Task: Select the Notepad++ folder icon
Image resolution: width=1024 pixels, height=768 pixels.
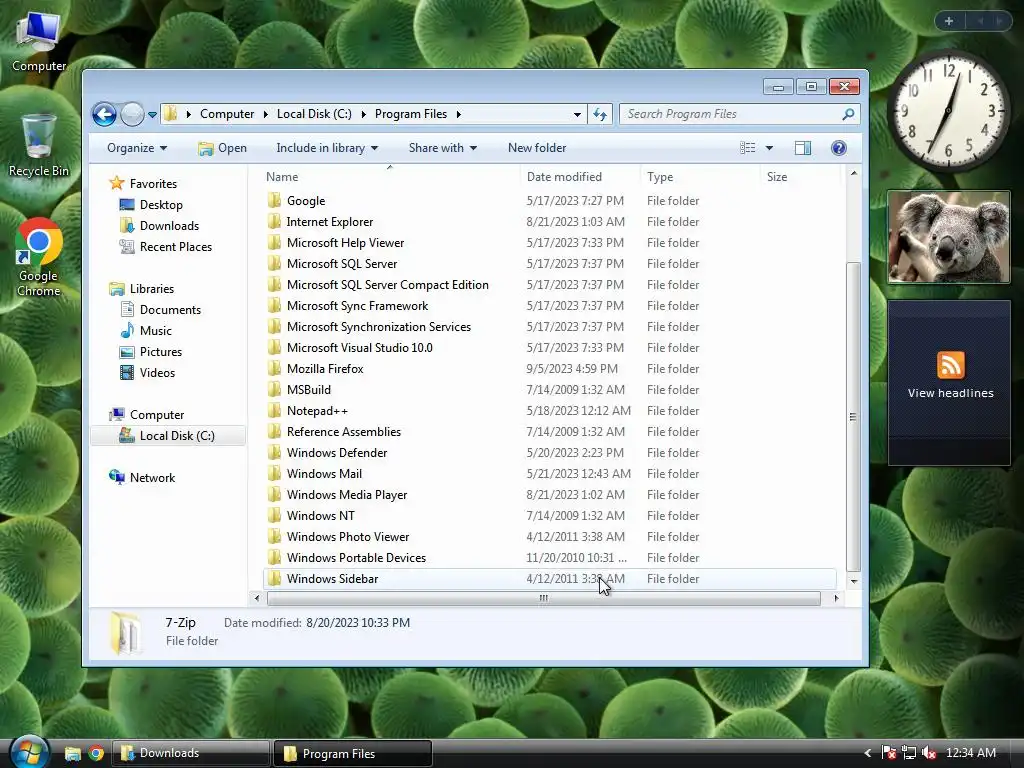Action: (x=275, y=411)
